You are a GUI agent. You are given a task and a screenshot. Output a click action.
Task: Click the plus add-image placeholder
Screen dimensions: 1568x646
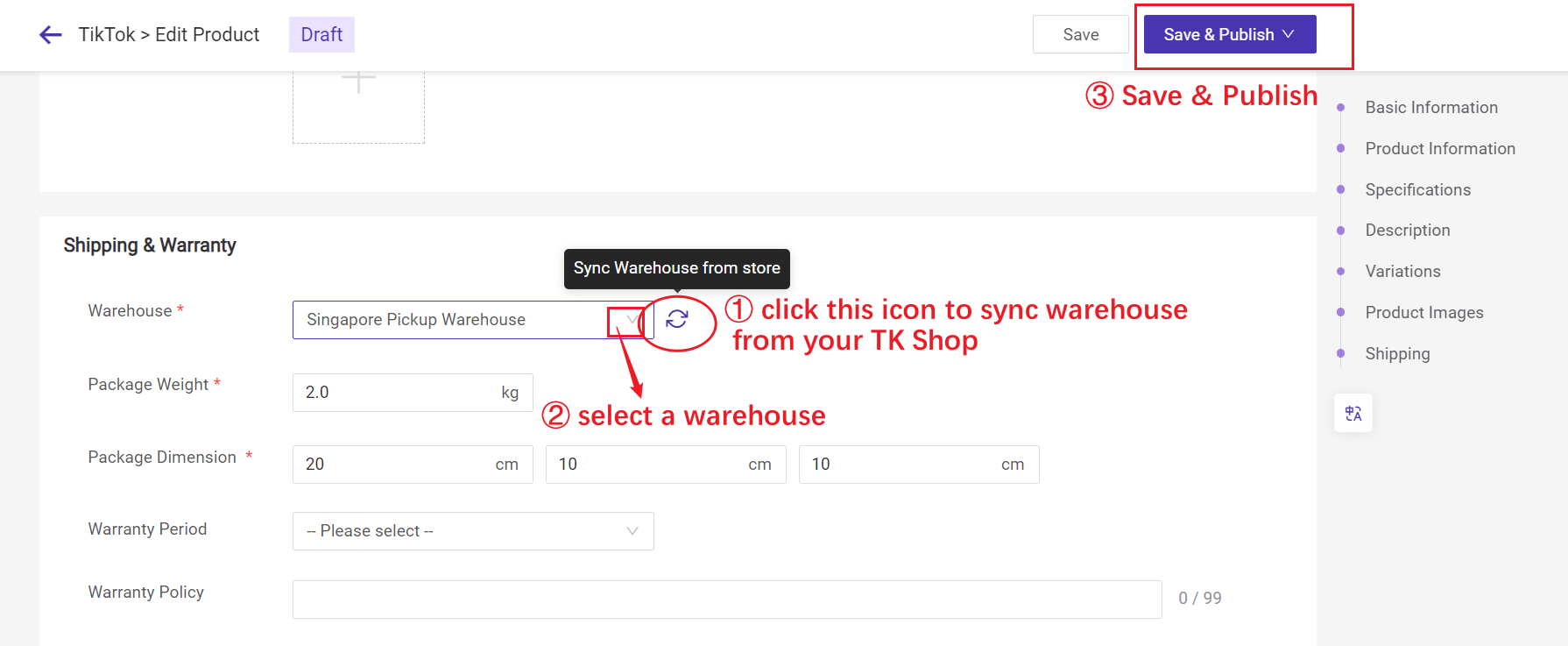click(x=358, y=106)
